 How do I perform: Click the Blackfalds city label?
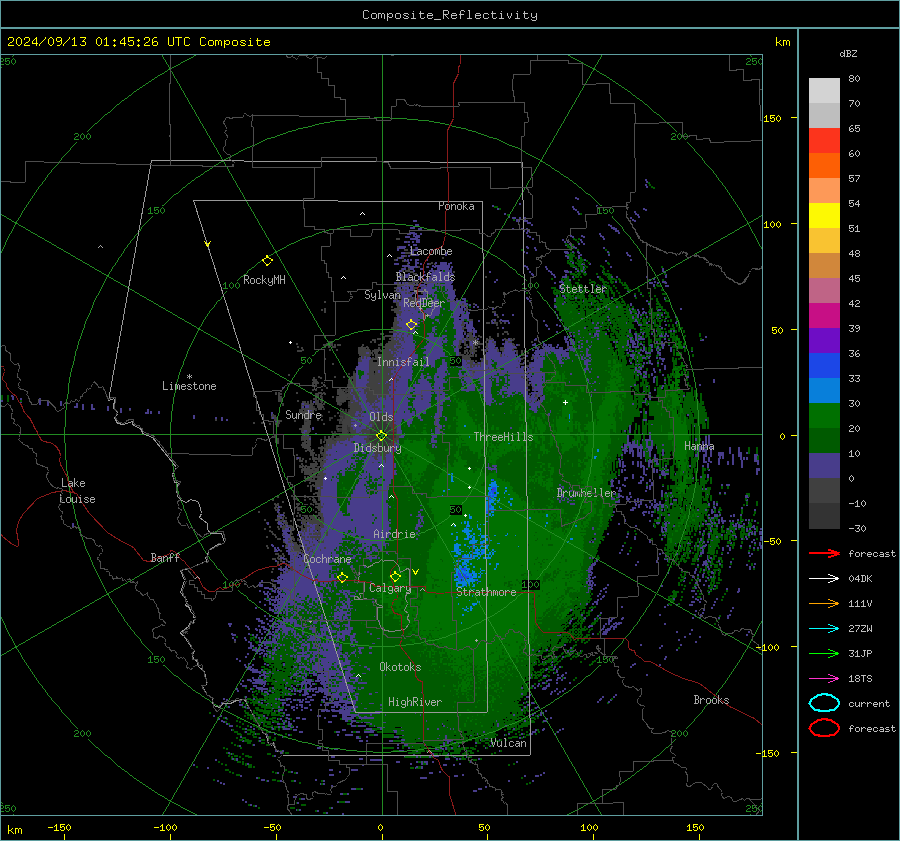click(x=425, y=277)
